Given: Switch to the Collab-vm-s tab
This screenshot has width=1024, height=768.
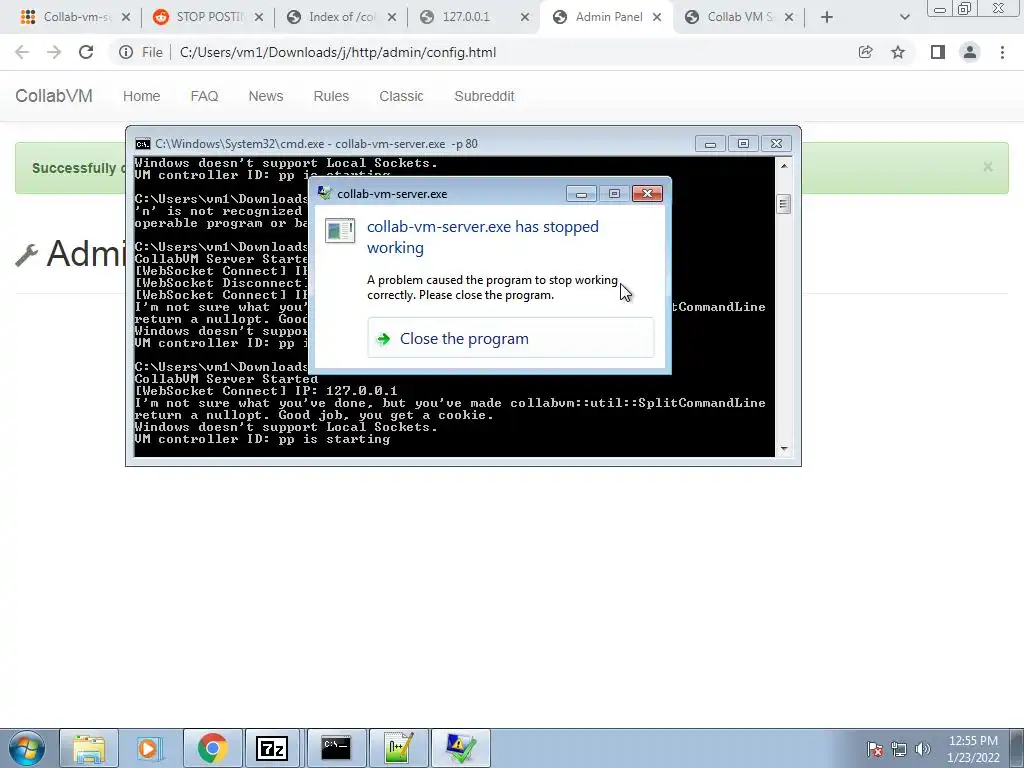Looking at the screenshot, I should [x=75, y=17].
